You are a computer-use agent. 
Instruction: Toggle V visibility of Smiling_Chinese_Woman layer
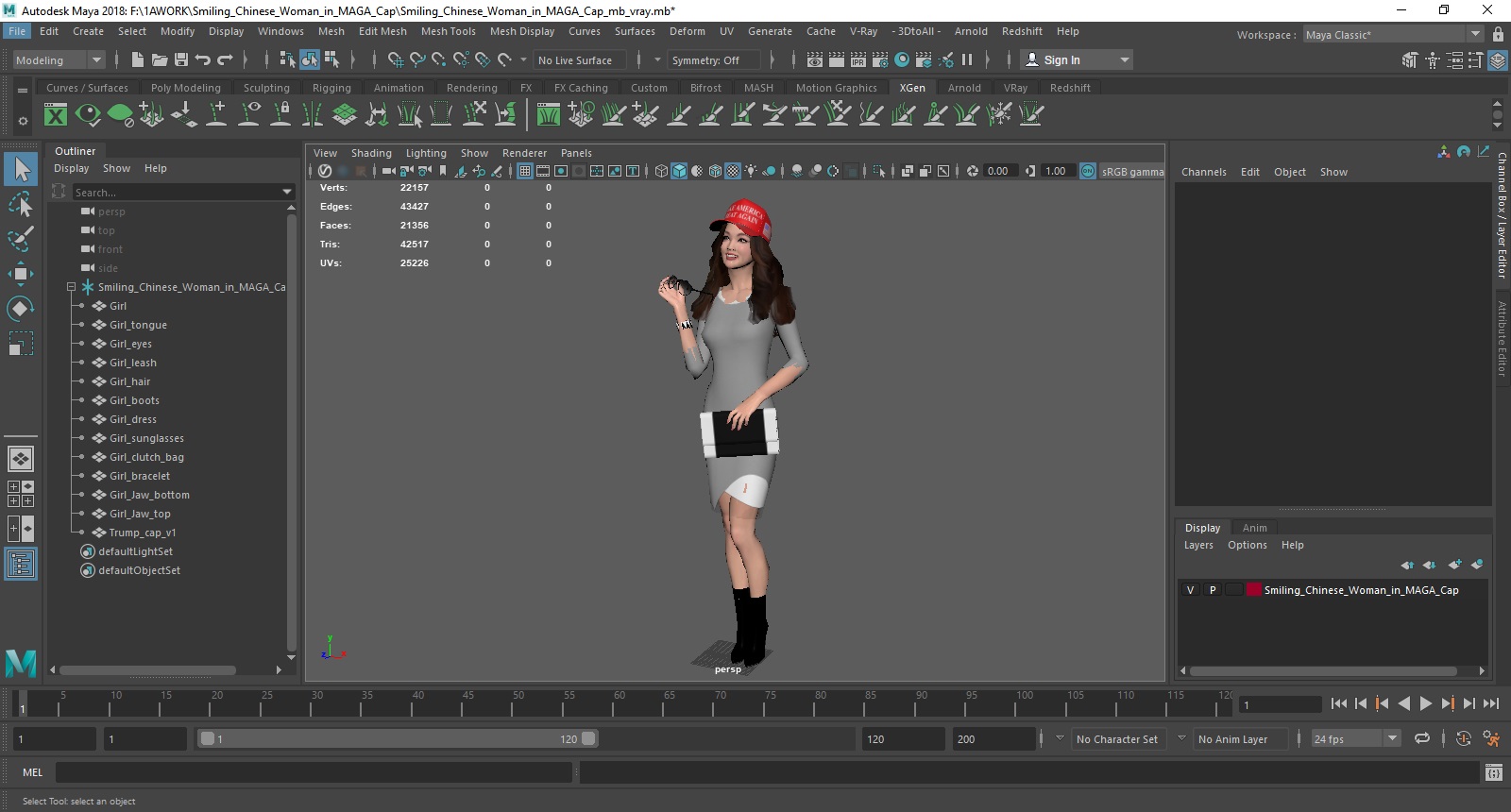pos(1190,590)
